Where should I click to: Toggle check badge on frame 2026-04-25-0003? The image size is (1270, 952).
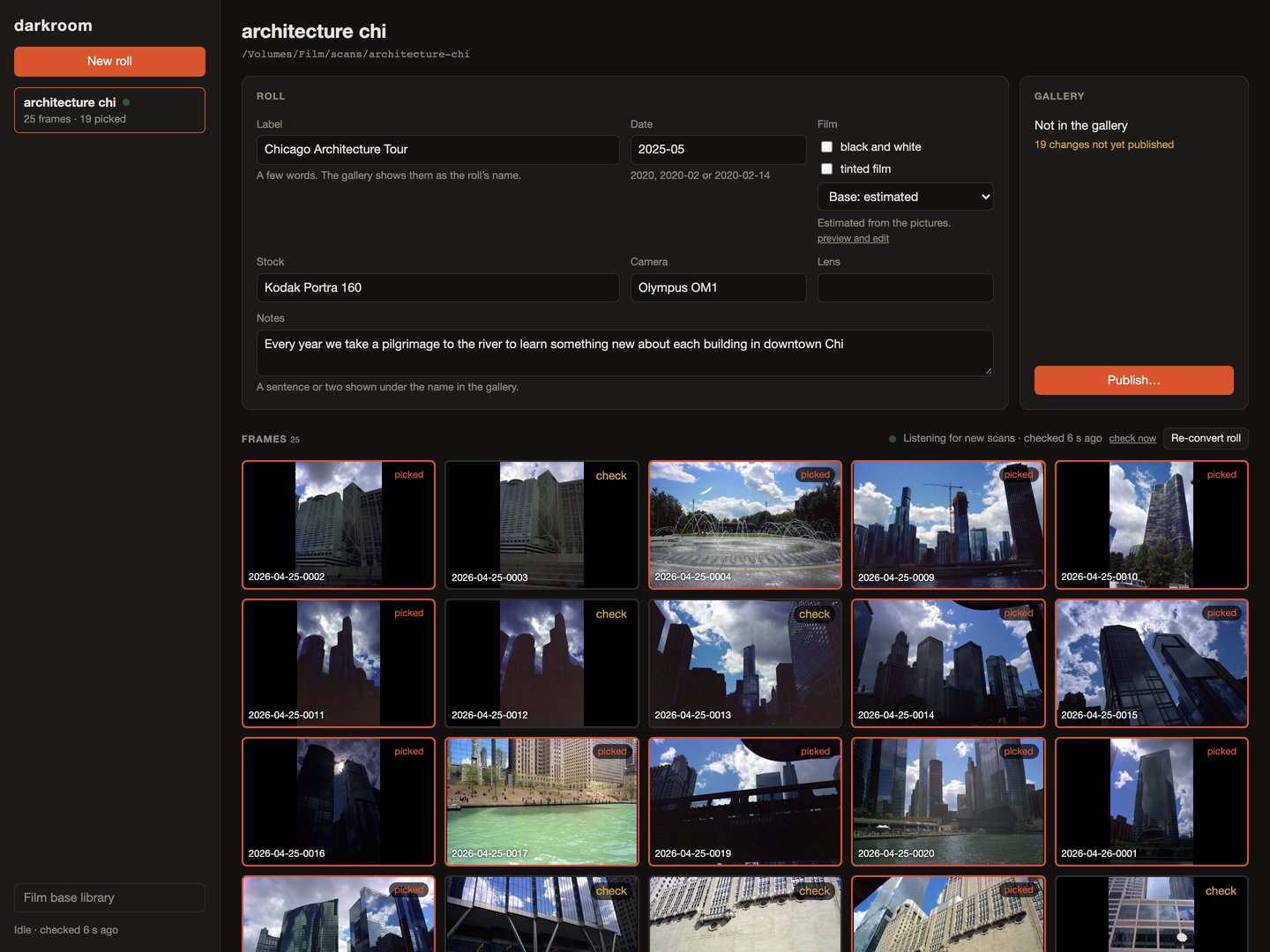coord(611,476)
